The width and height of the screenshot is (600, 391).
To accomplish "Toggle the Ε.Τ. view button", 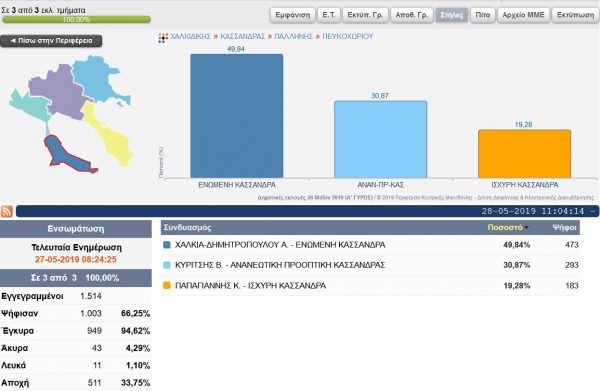I will (x=329, y=15).
